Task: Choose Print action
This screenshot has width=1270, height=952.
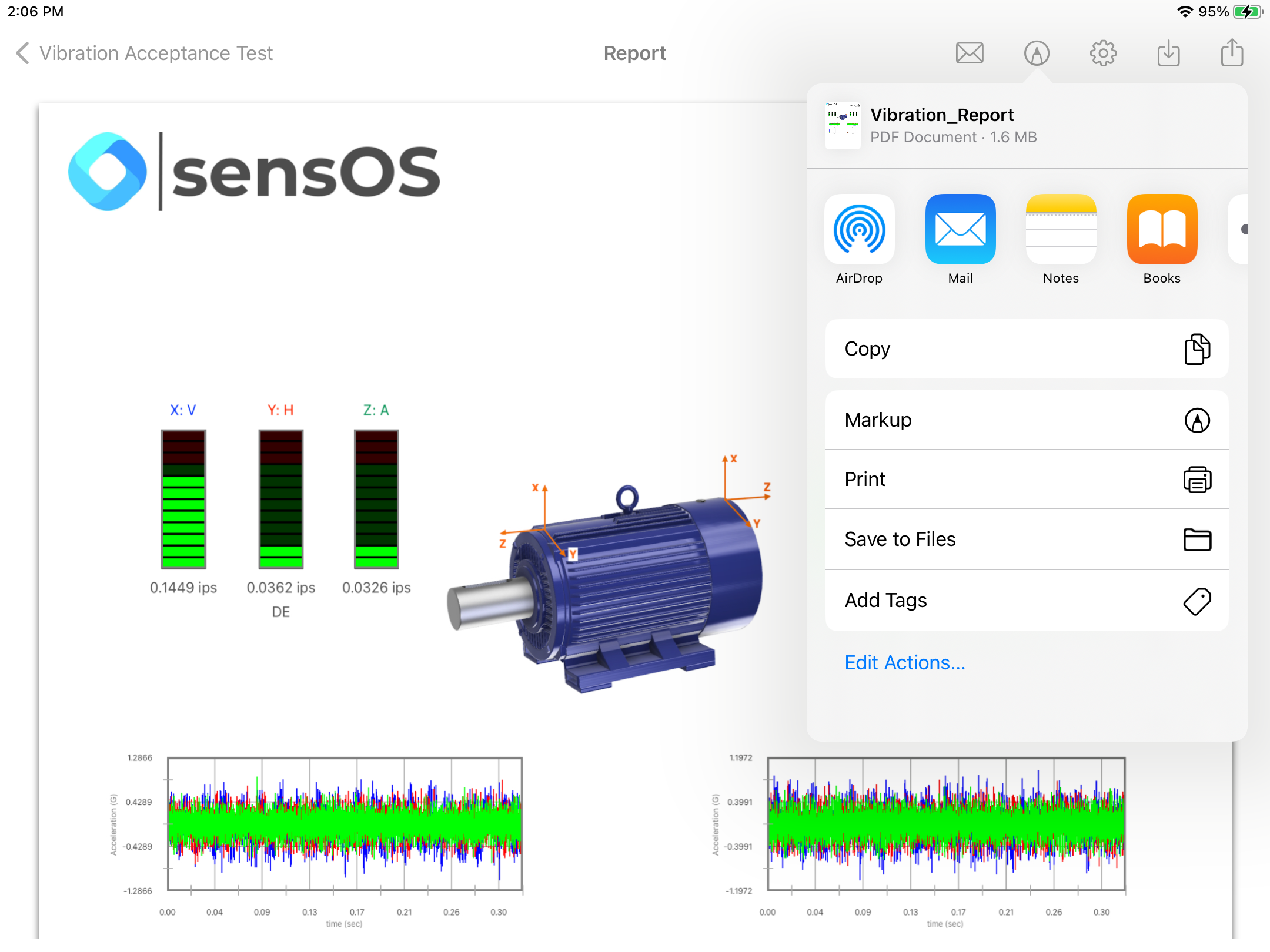Action: (1027, 480)
